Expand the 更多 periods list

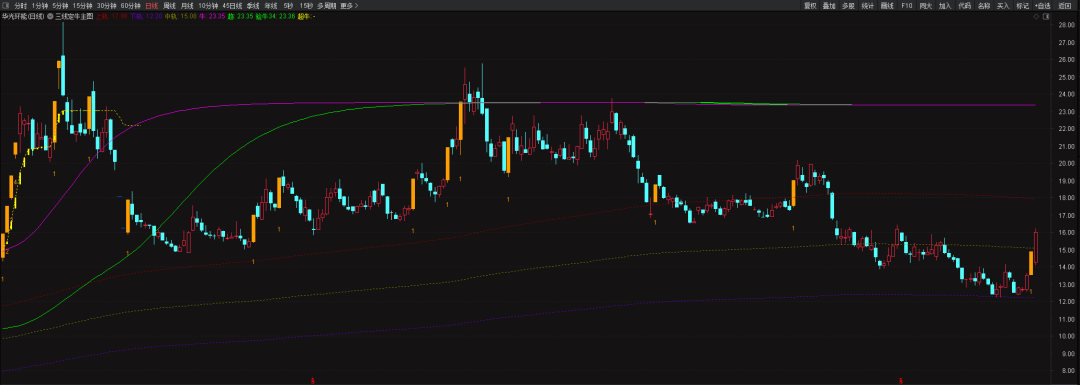point(350,6)
